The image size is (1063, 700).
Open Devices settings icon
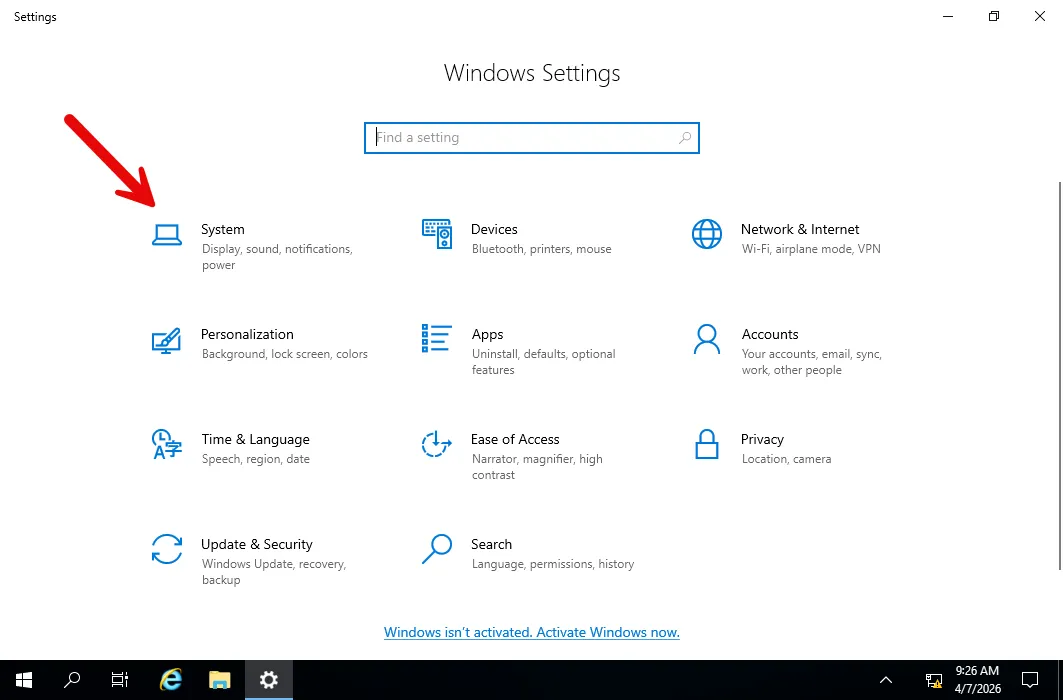(x=437, y=234)
